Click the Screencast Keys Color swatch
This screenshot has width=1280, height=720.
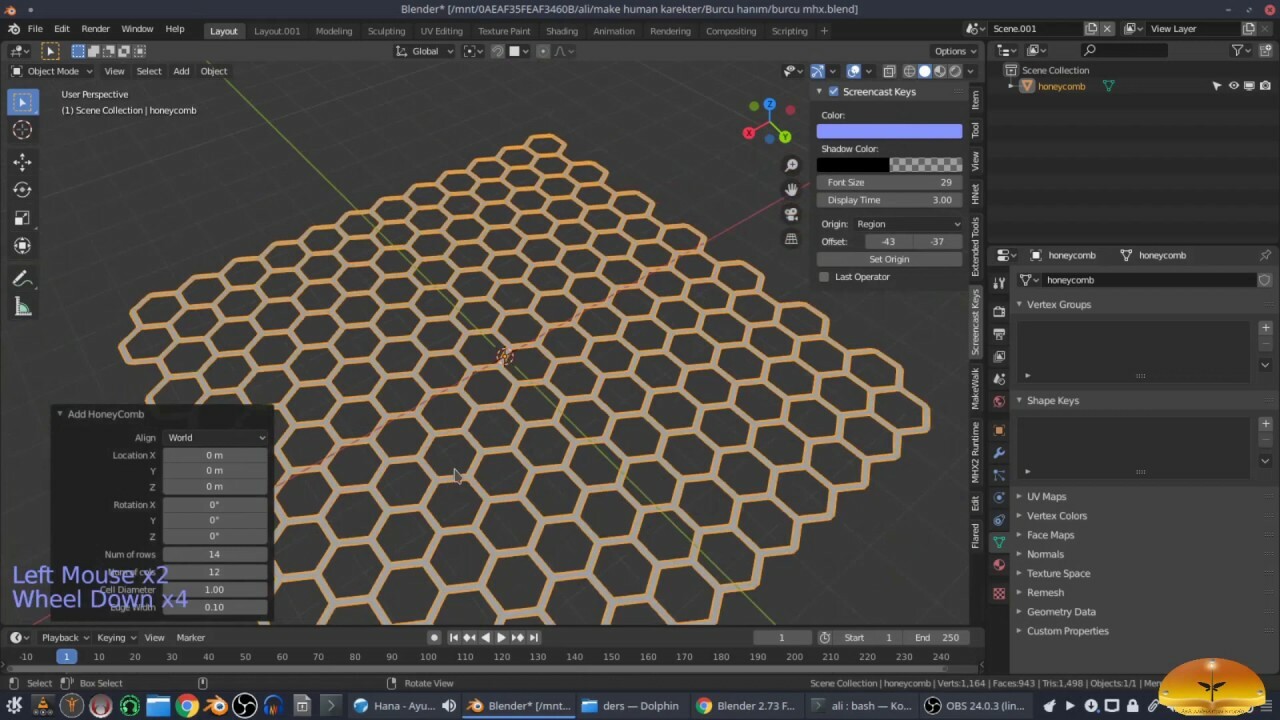point(889,130)
